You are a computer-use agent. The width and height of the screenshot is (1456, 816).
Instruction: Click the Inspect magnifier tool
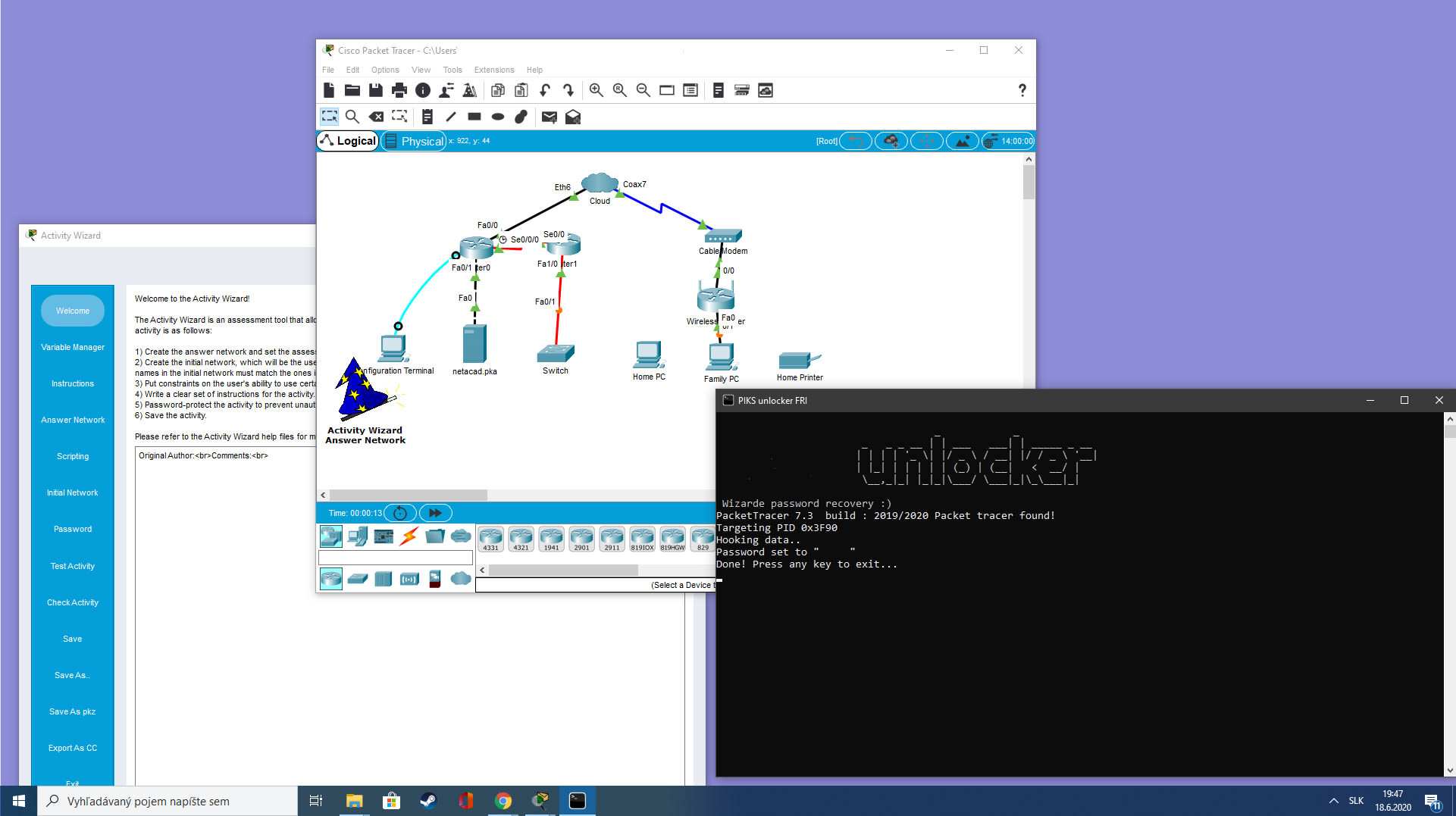[x=352, y=117]
